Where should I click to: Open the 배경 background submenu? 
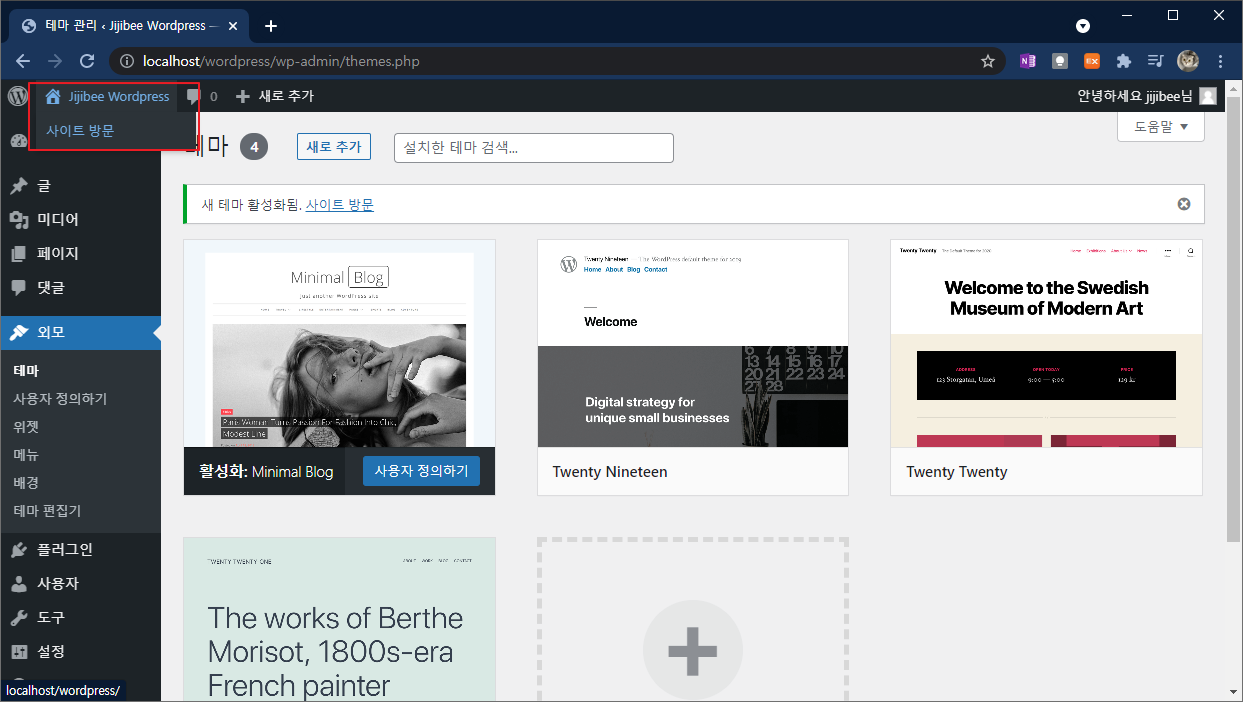[26, 483]
